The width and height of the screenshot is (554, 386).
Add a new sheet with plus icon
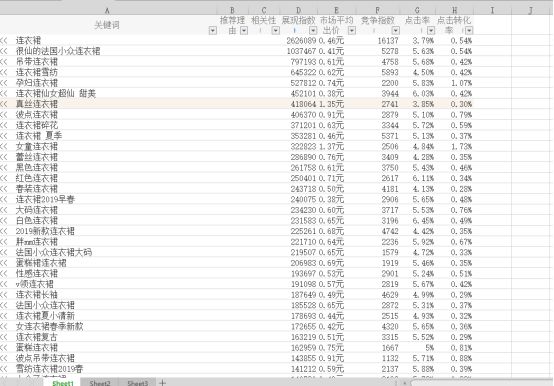(x=162, y=383)
